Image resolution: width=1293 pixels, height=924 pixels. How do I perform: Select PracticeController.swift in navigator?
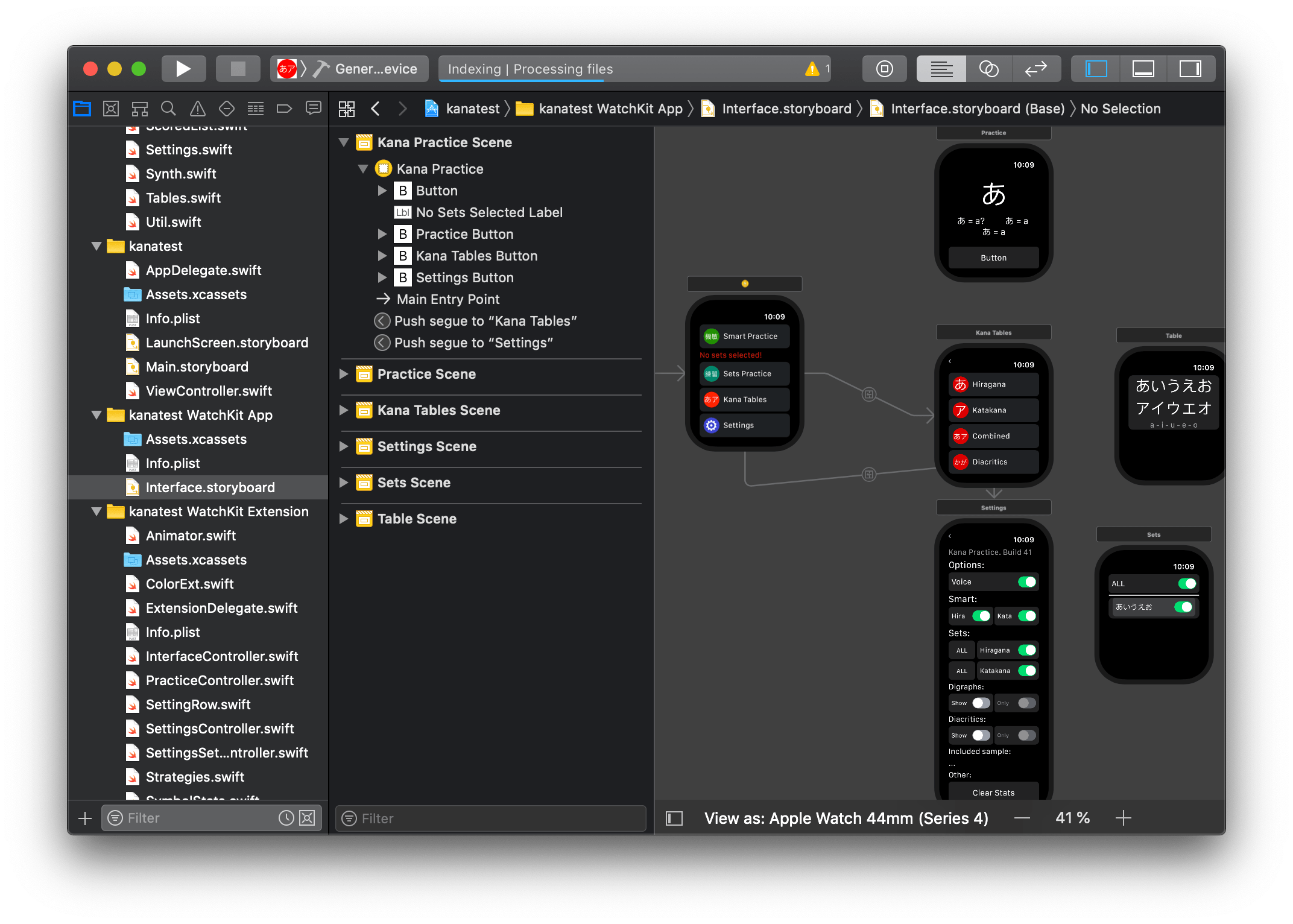(220, 680)
